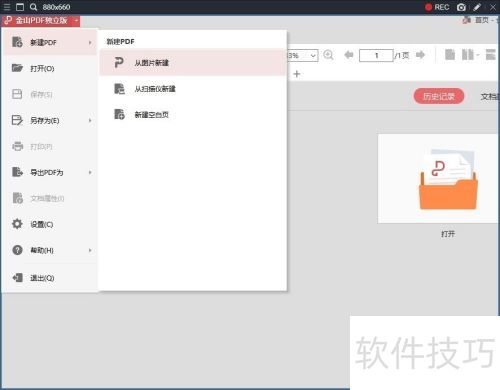Image resolution: width=500 pixels, height=390 pixels.
Task: Expand the 新建PDF submenu arrow
Action: [x=90, y=43]
